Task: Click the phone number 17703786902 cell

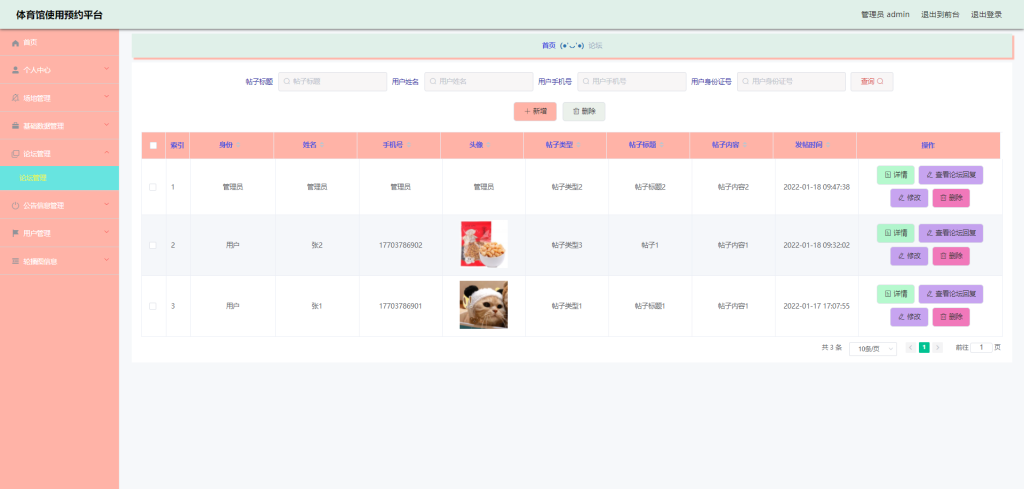Action: click(x=400, y=245)
